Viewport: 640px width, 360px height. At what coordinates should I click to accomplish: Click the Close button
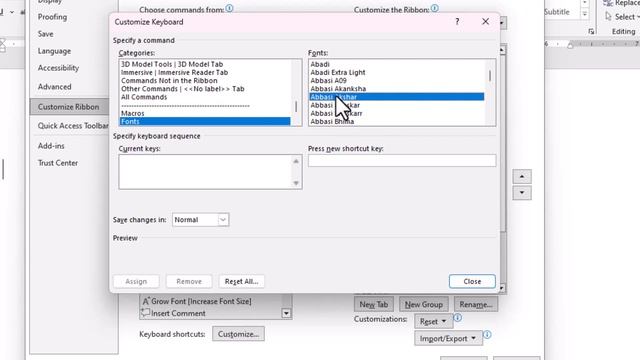click(472, 281)
